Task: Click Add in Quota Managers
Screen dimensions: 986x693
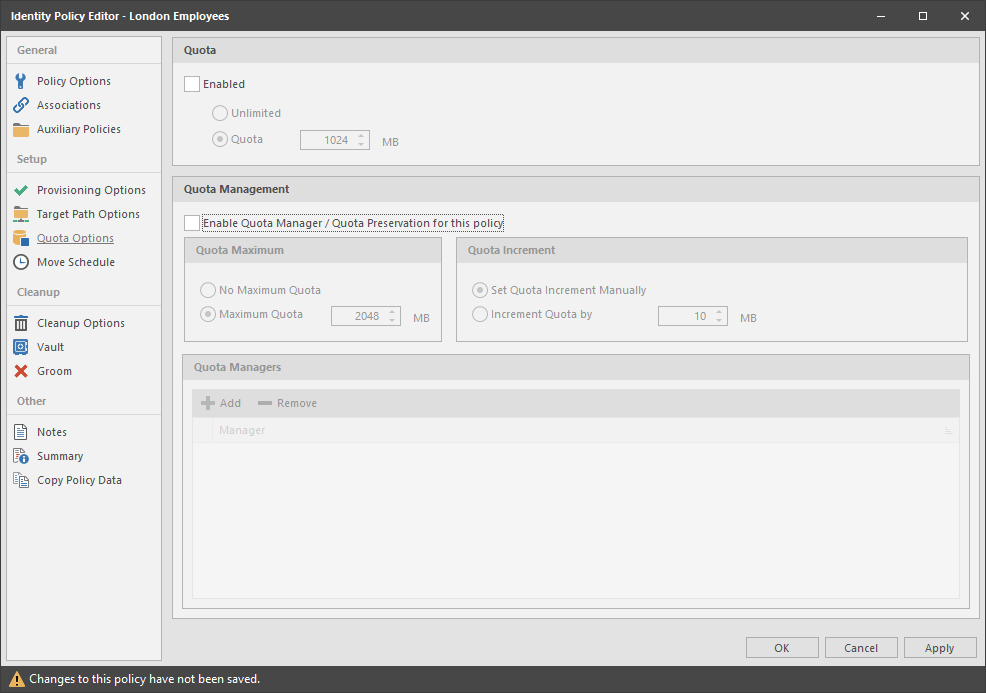Action: pos(221,403)
